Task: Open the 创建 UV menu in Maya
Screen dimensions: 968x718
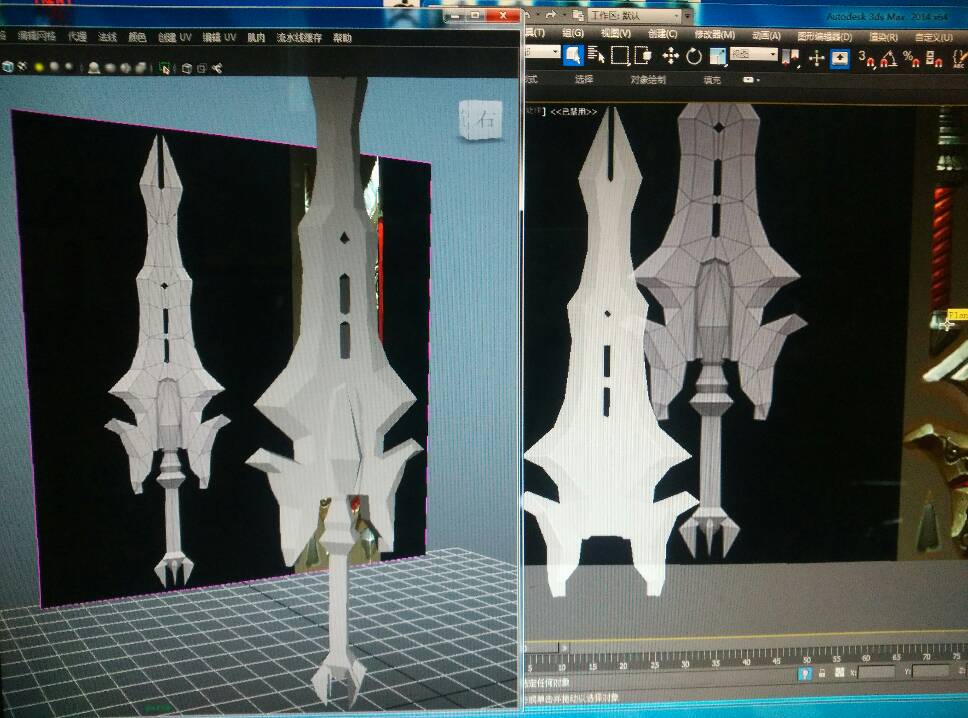Action: click(x=175, y=37)
